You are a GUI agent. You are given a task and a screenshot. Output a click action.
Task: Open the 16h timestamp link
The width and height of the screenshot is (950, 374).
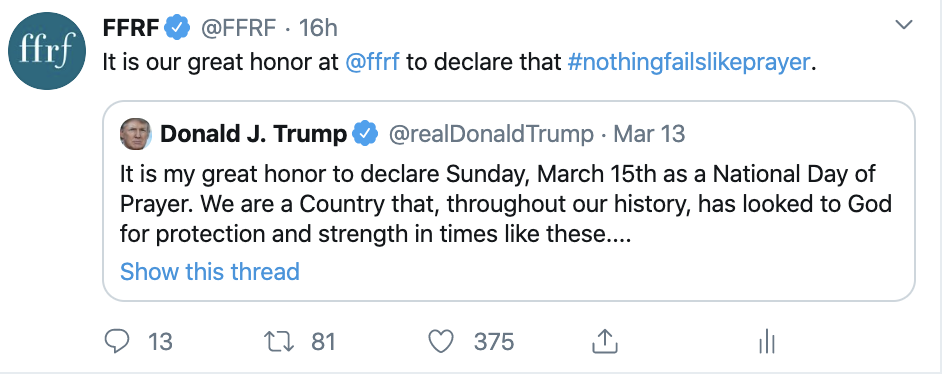coord(318,28)
